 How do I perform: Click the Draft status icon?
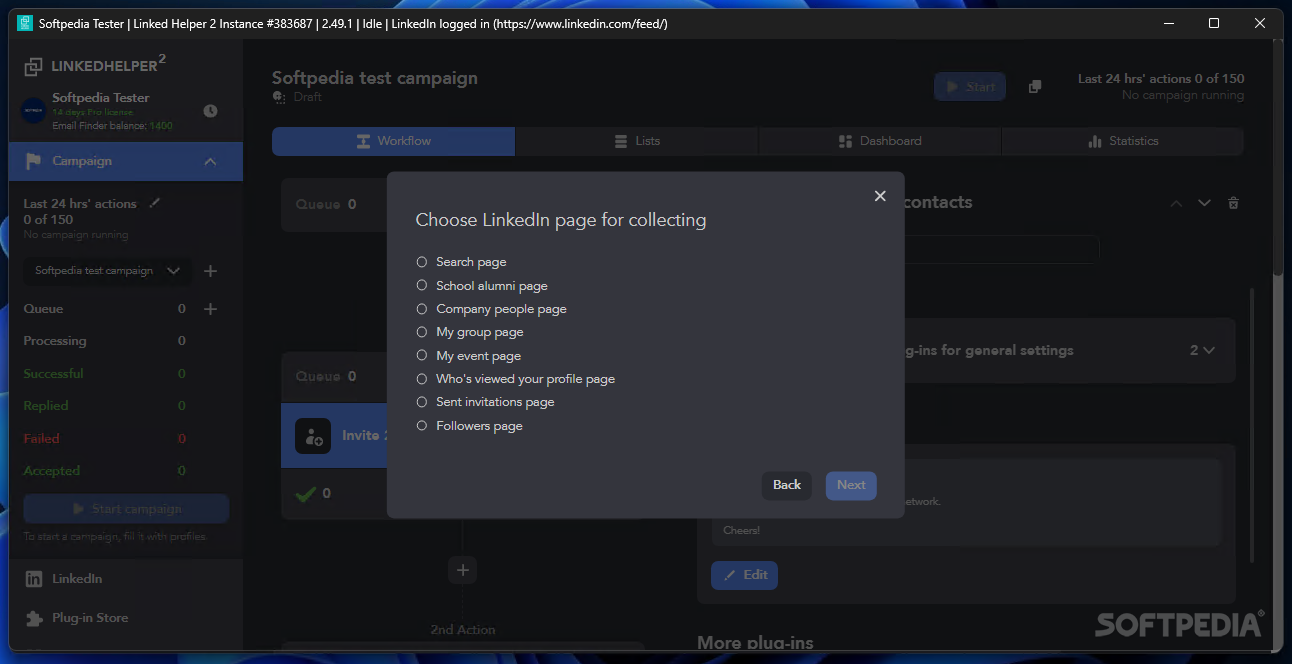[279, 97]
